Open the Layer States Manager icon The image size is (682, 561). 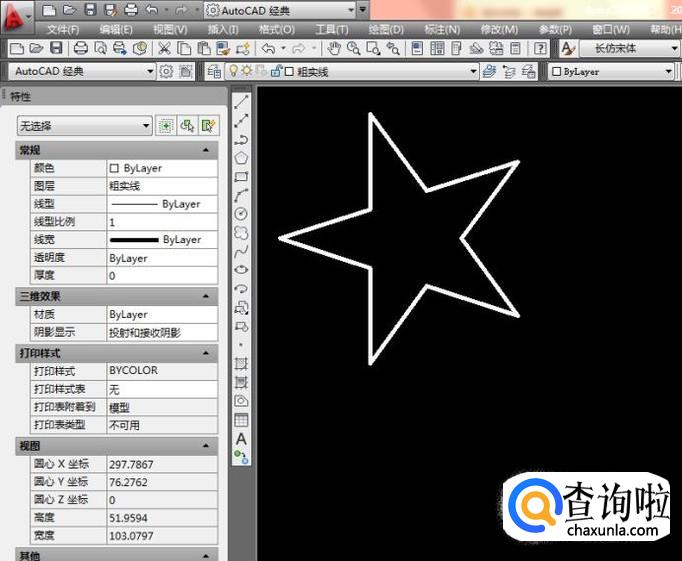(528, 71)
